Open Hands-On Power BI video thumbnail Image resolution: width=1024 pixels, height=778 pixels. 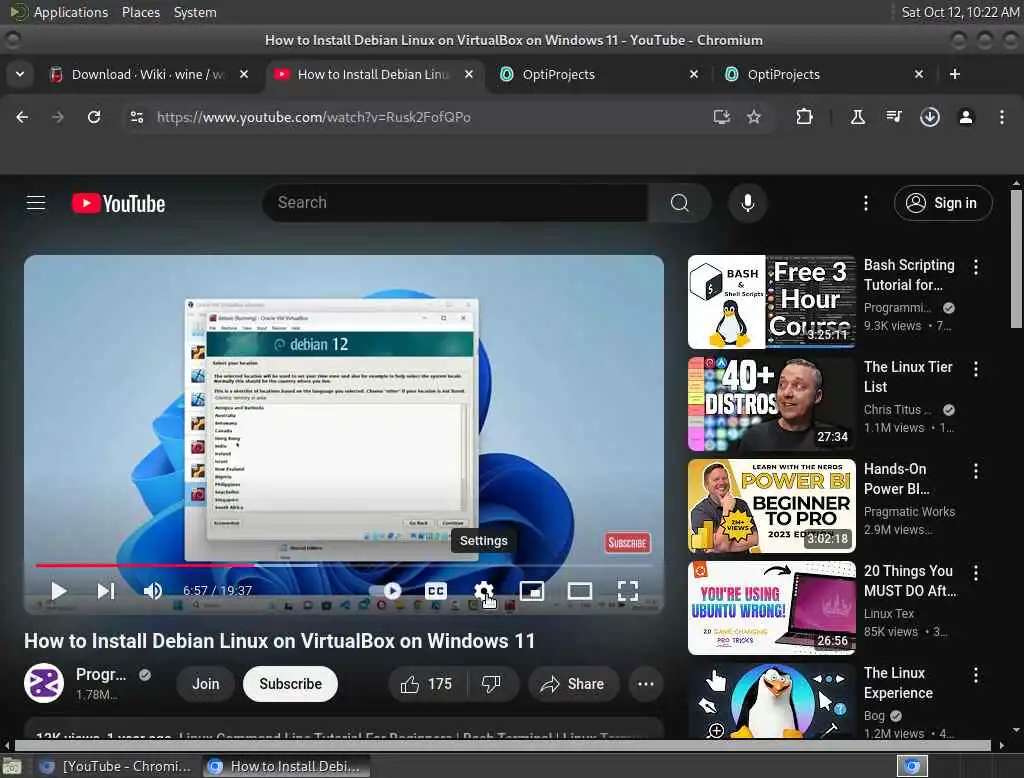coord(771,506)
